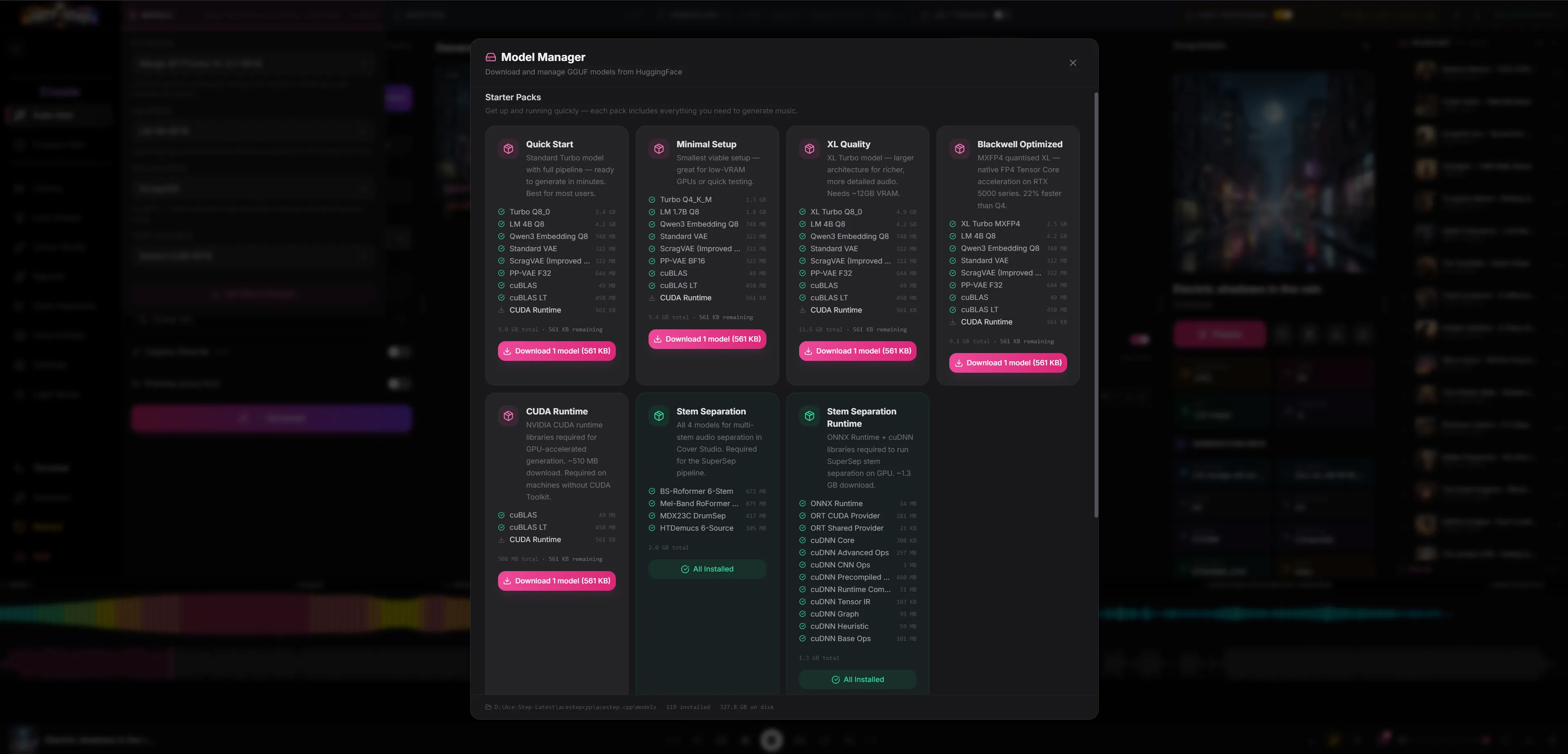1568x754 pixels.
Task: Click the CUDA Runtime pack cube icon
Action: (508, 416)
